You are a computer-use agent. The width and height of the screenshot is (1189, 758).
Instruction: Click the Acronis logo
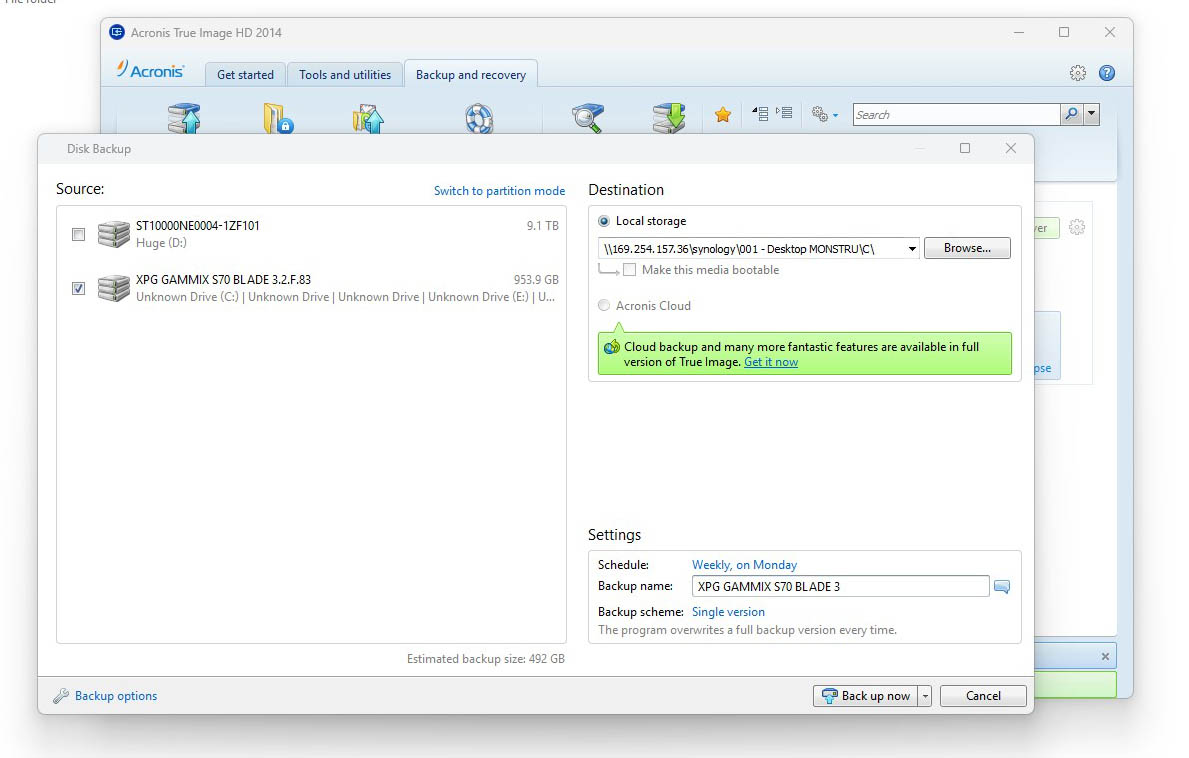click(x=150, y=70)
